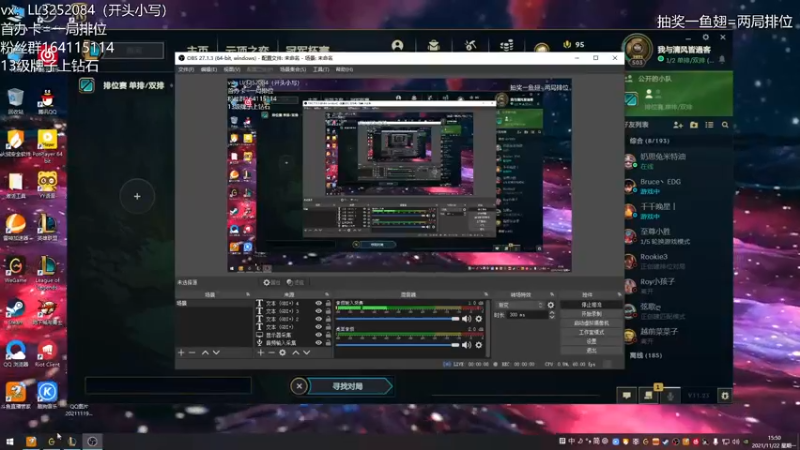
Task: Open add friend icon in friends list
Action: point(678,124)
